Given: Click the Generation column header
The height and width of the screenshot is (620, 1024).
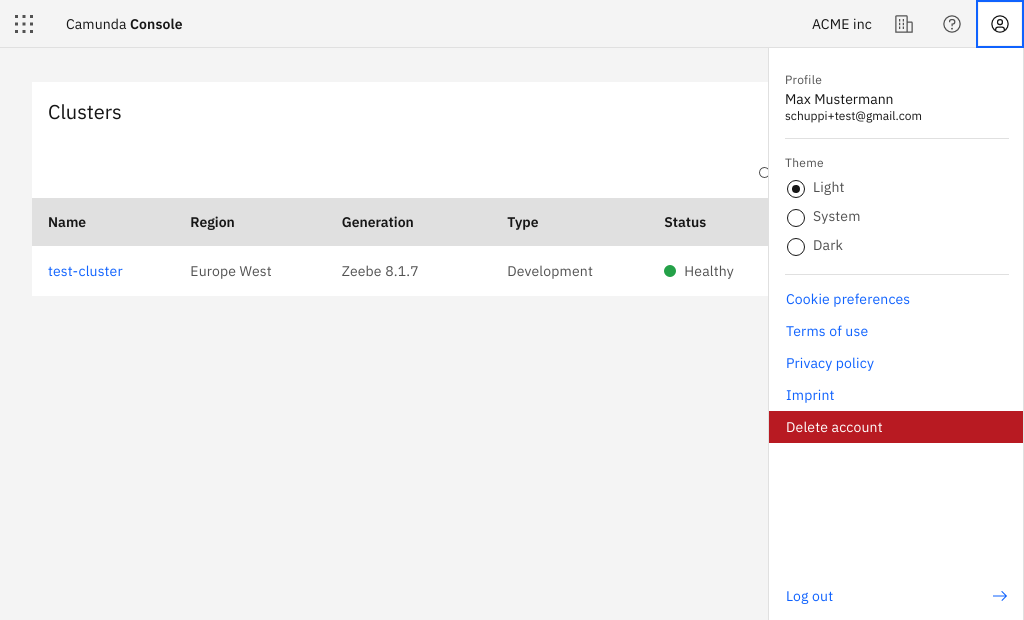Looking at the screenshot, I should coord(377,222).
